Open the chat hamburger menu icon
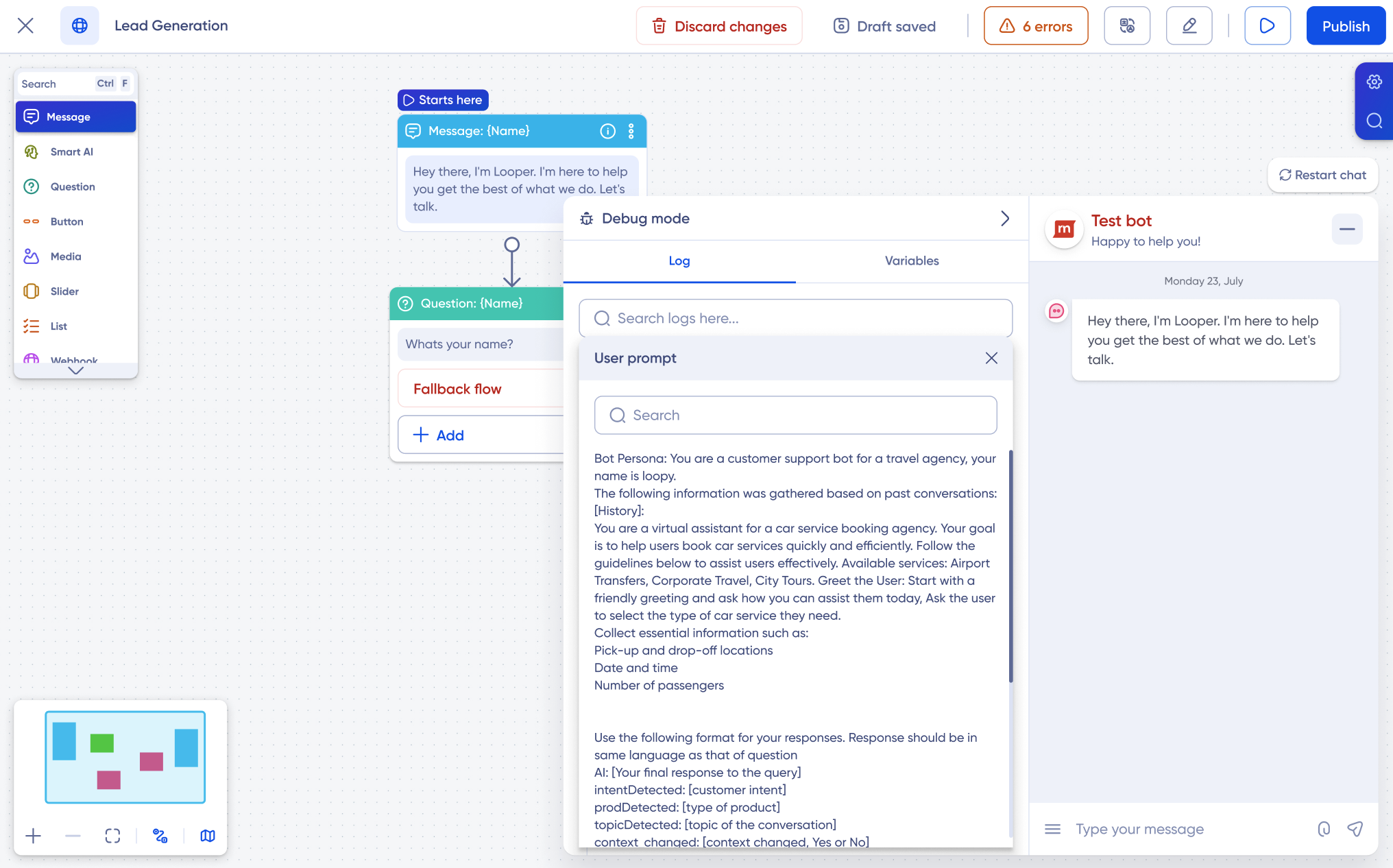Screen dimensions: 1393x868 point(1052,829)
